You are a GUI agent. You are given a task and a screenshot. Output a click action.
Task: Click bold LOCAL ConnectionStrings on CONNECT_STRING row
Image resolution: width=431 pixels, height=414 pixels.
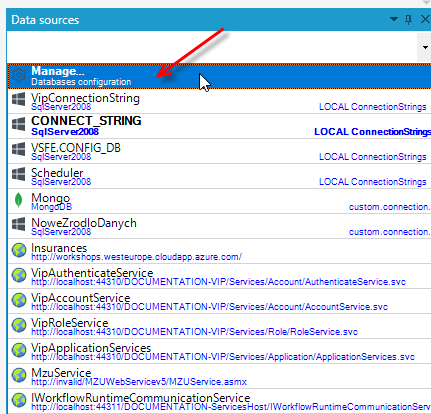pos(372,132)
